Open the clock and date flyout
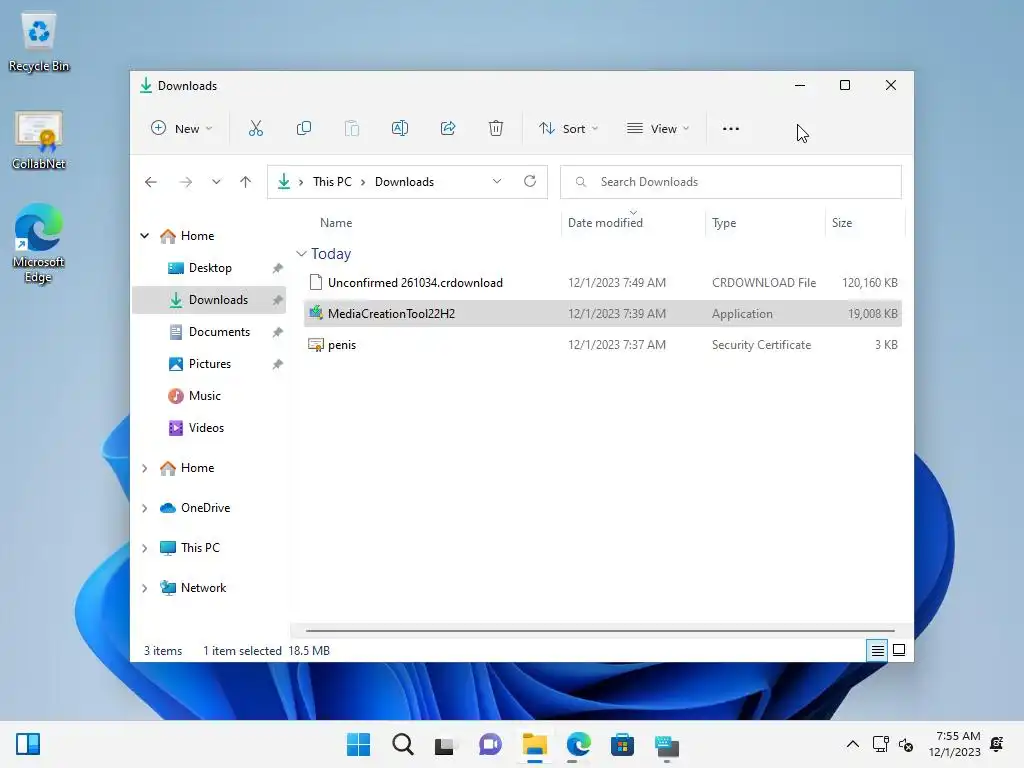The height and width of the screenshot is (768, 1024). point(954,744)
